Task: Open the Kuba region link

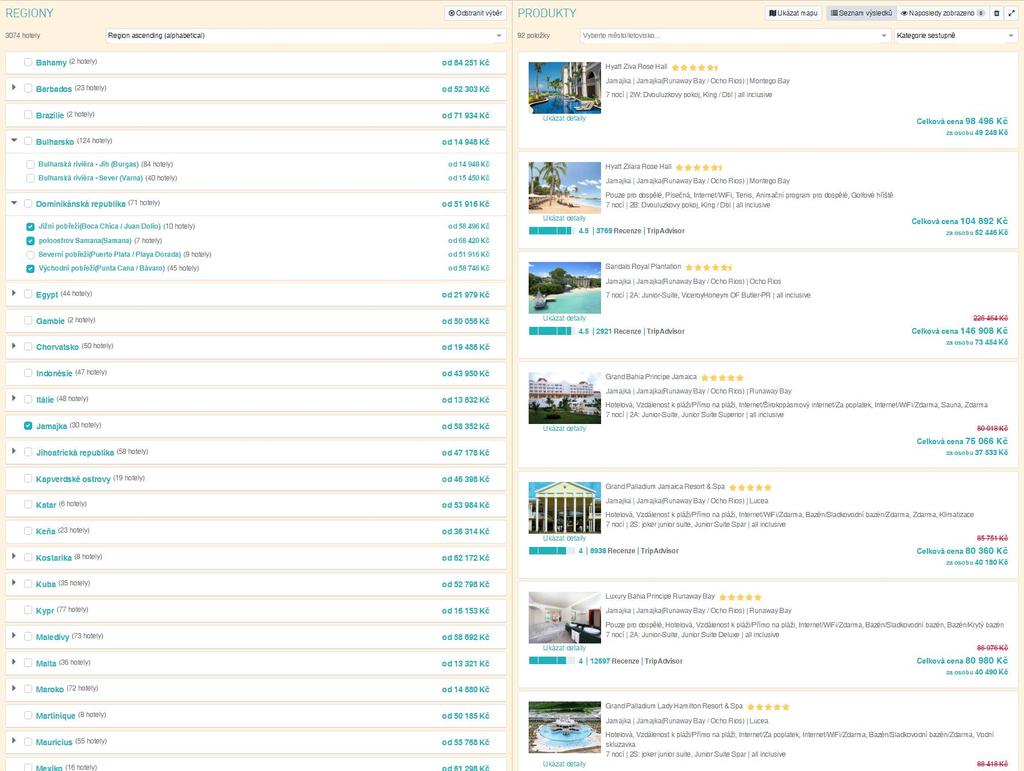Action: (x=46, y=584)
